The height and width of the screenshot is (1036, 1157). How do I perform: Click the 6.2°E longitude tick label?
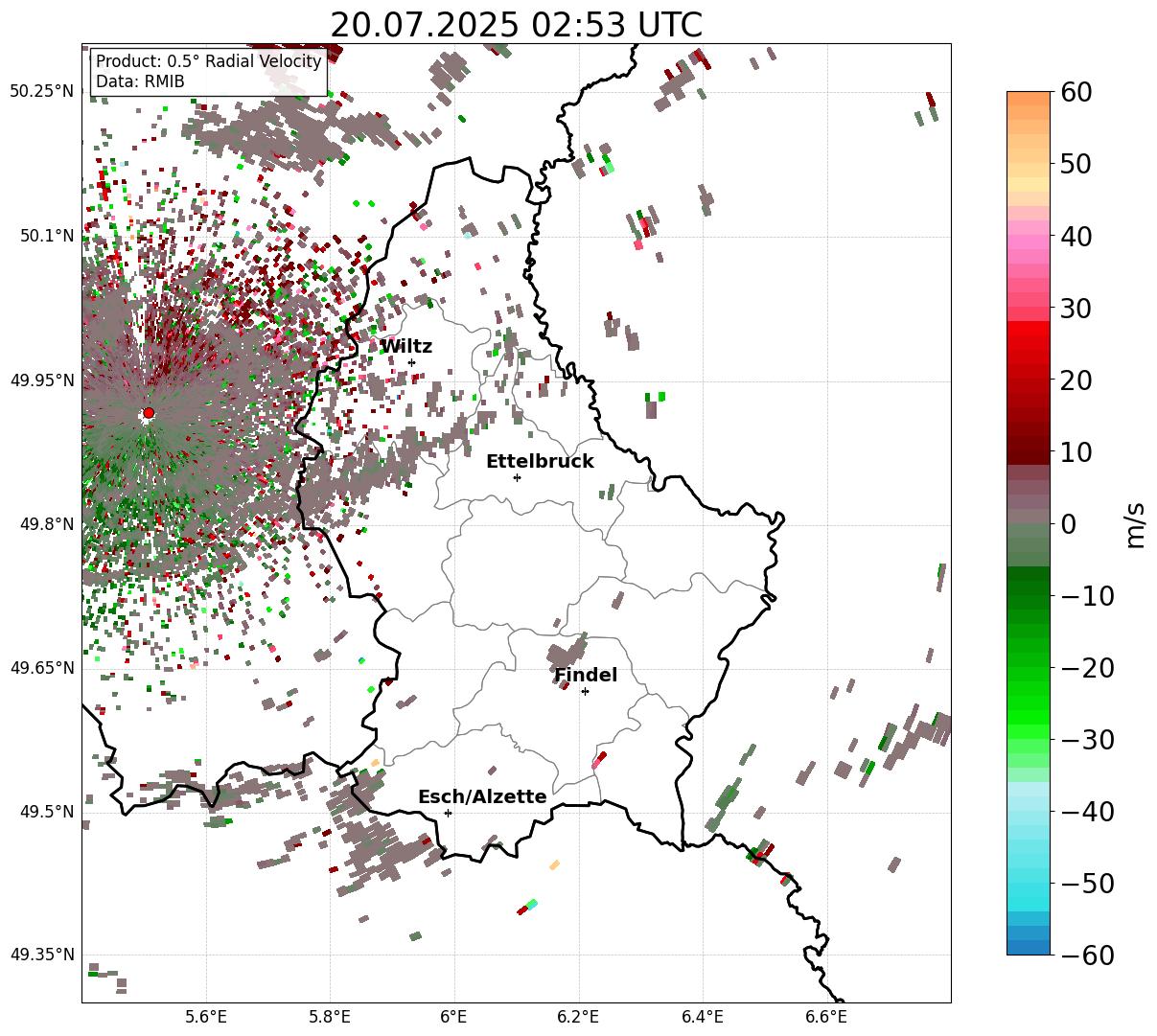(579, 1017)
